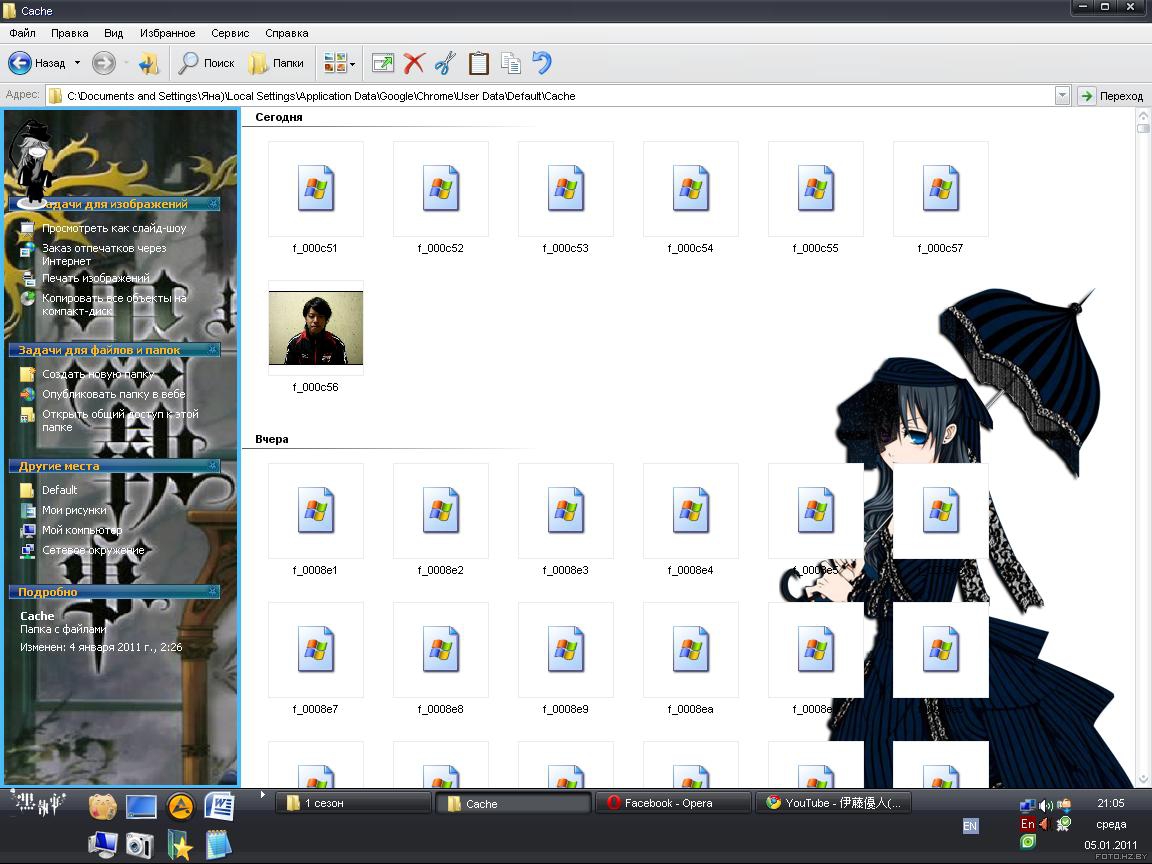Open Сетевое окружение link
Viewport: 1152px width, 864px height.
pos(93,550)
